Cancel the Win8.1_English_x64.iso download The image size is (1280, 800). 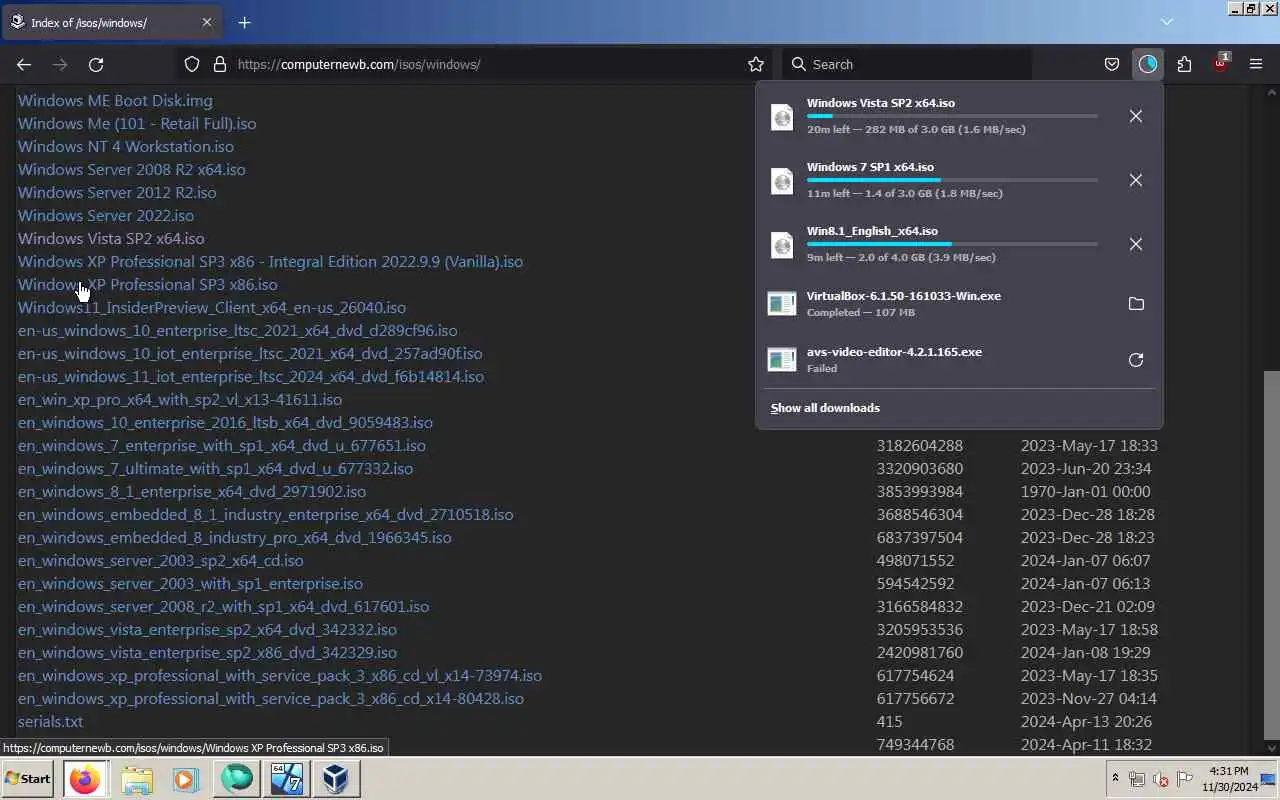[1136, 244]
